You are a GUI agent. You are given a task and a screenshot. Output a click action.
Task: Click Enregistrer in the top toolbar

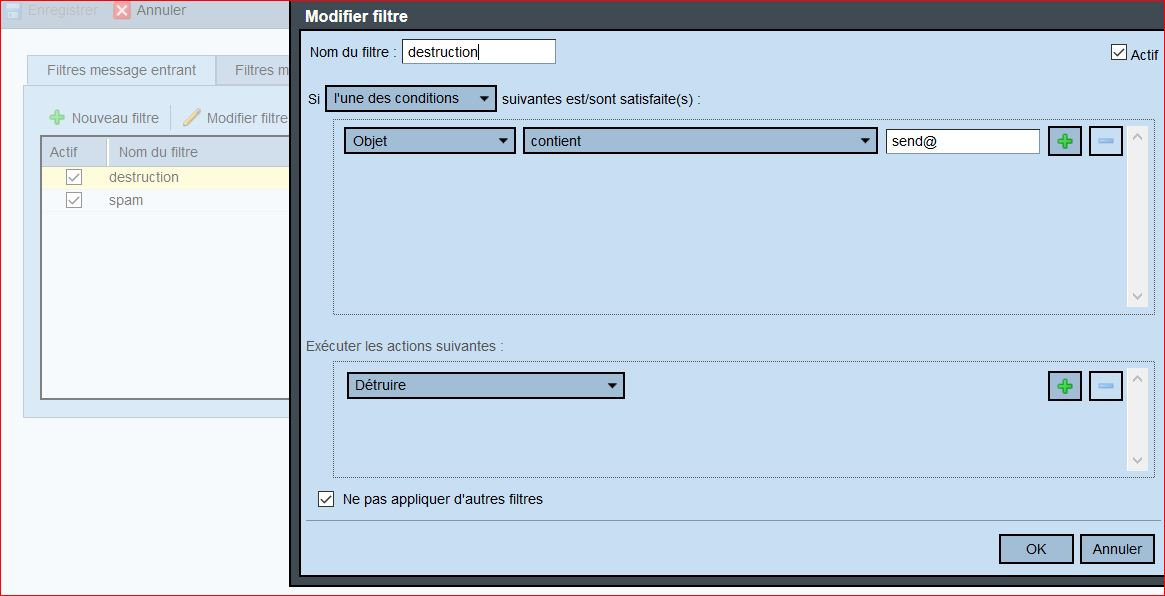point(52,10)
